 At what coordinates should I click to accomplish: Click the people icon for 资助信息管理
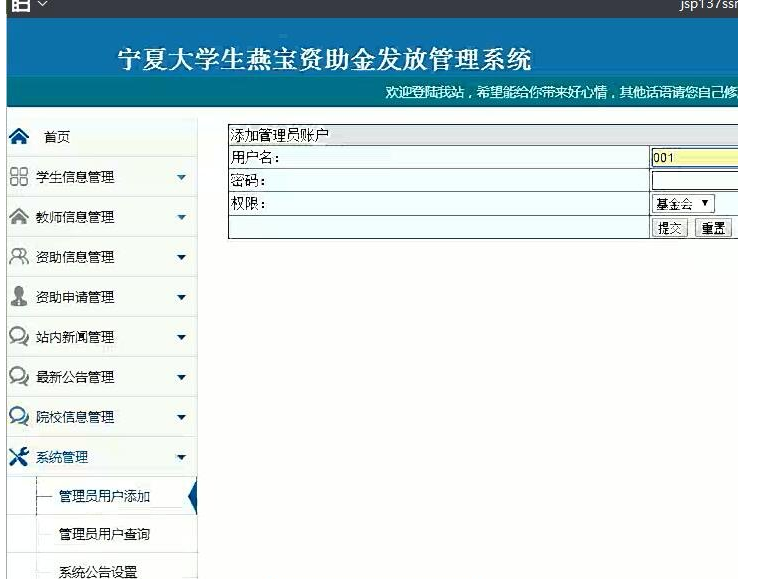coord(19,256)
